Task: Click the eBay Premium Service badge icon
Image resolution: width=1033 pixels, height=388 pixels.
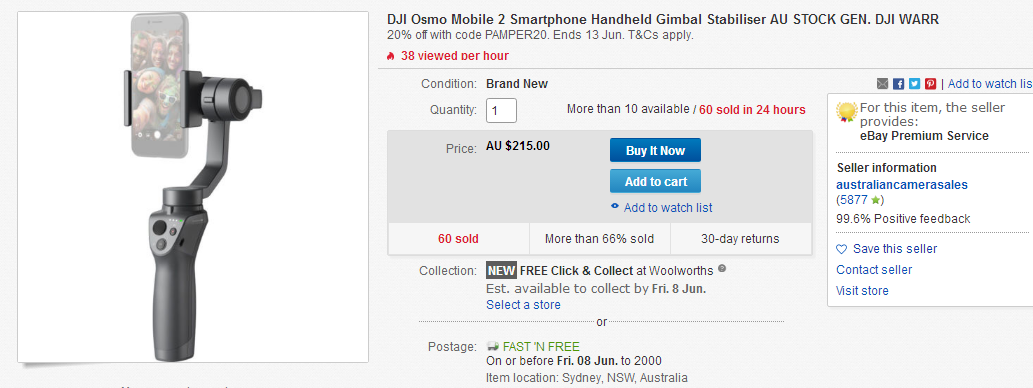Action: (x=847, y=113)
